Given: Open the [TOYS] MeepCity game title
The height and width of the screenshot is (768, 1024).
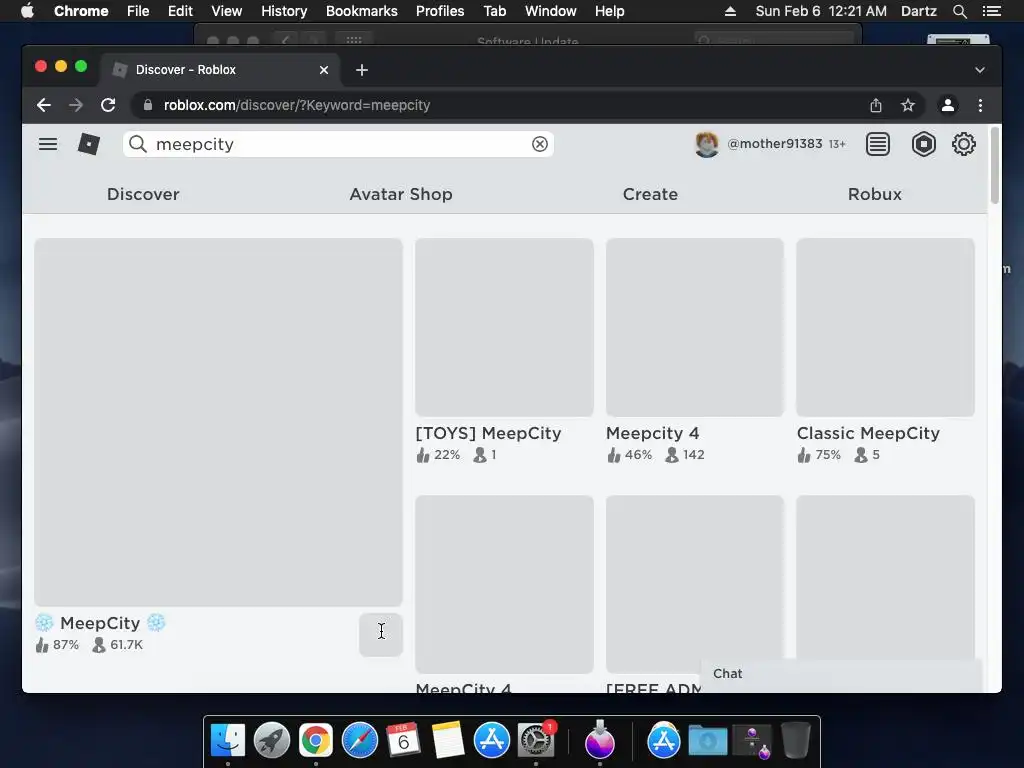Looking at the screenshot, I should [488, 433].
